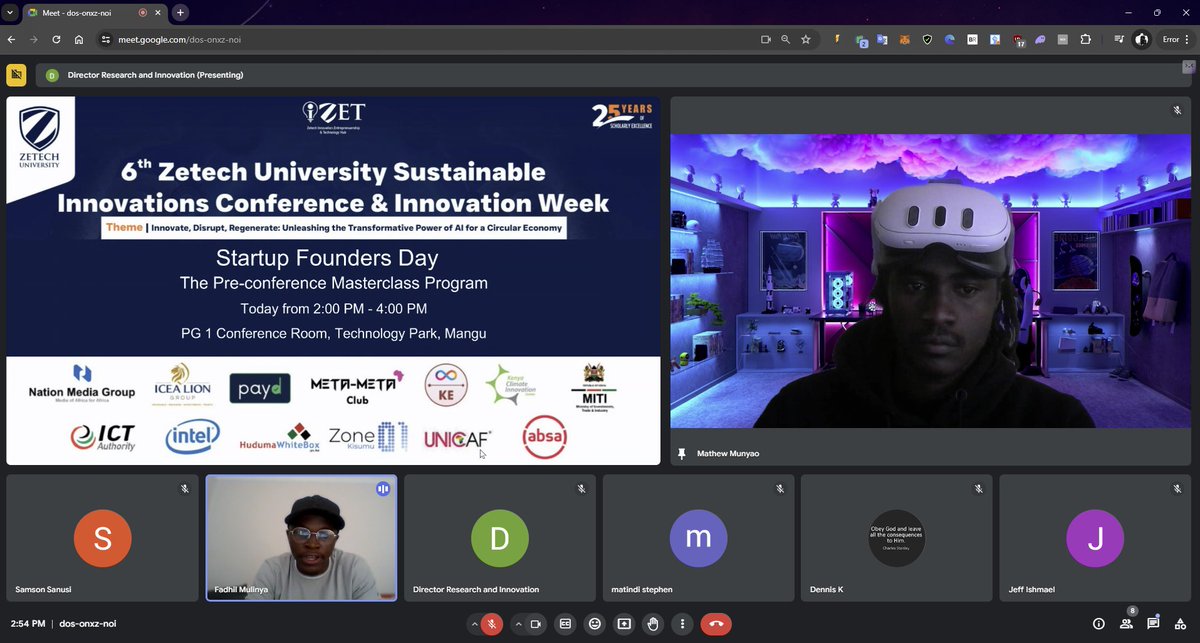Click the camera permission icon in address bar
Screen dimensions: 1200x643
click(x=766, y=40)
